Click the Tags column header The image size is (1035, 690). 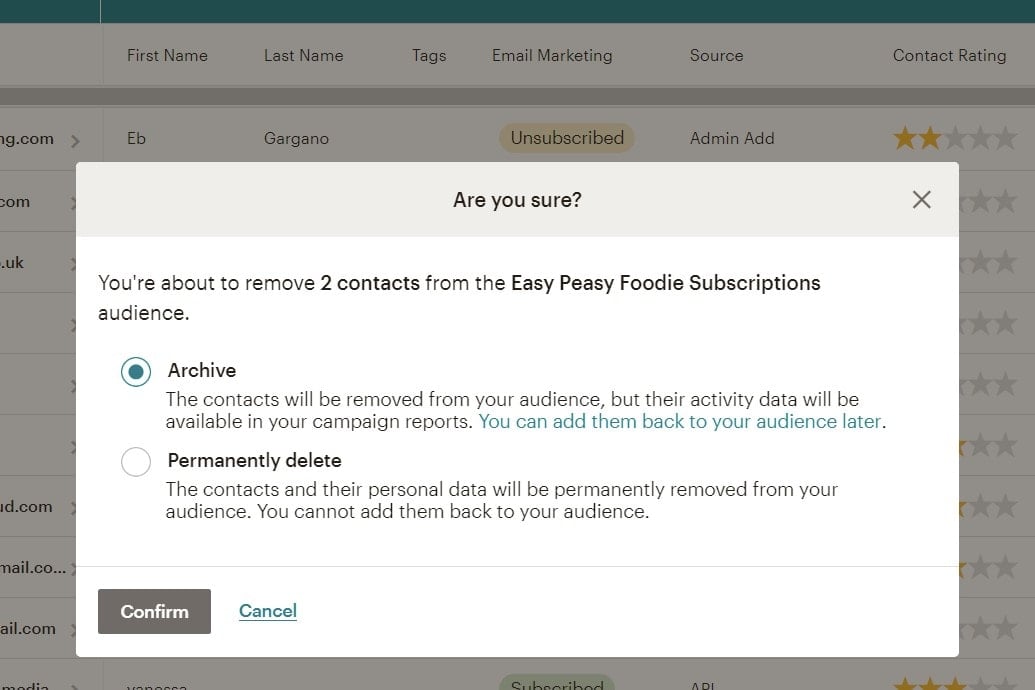pyautogui.click(x=429, y=55)
